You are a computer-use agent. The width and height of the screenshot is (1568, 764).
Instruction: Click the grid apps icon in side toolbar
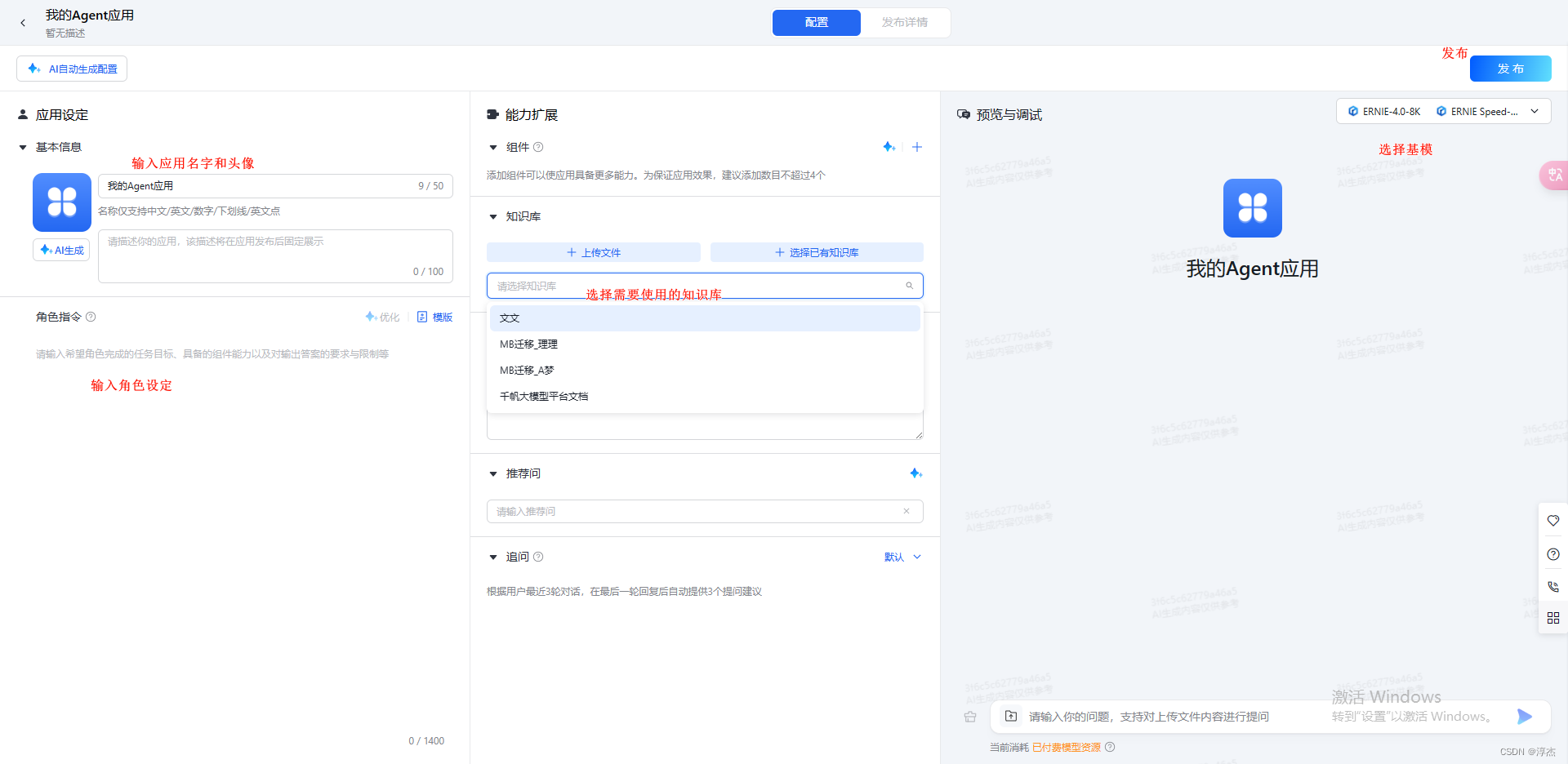[1553, 618]
